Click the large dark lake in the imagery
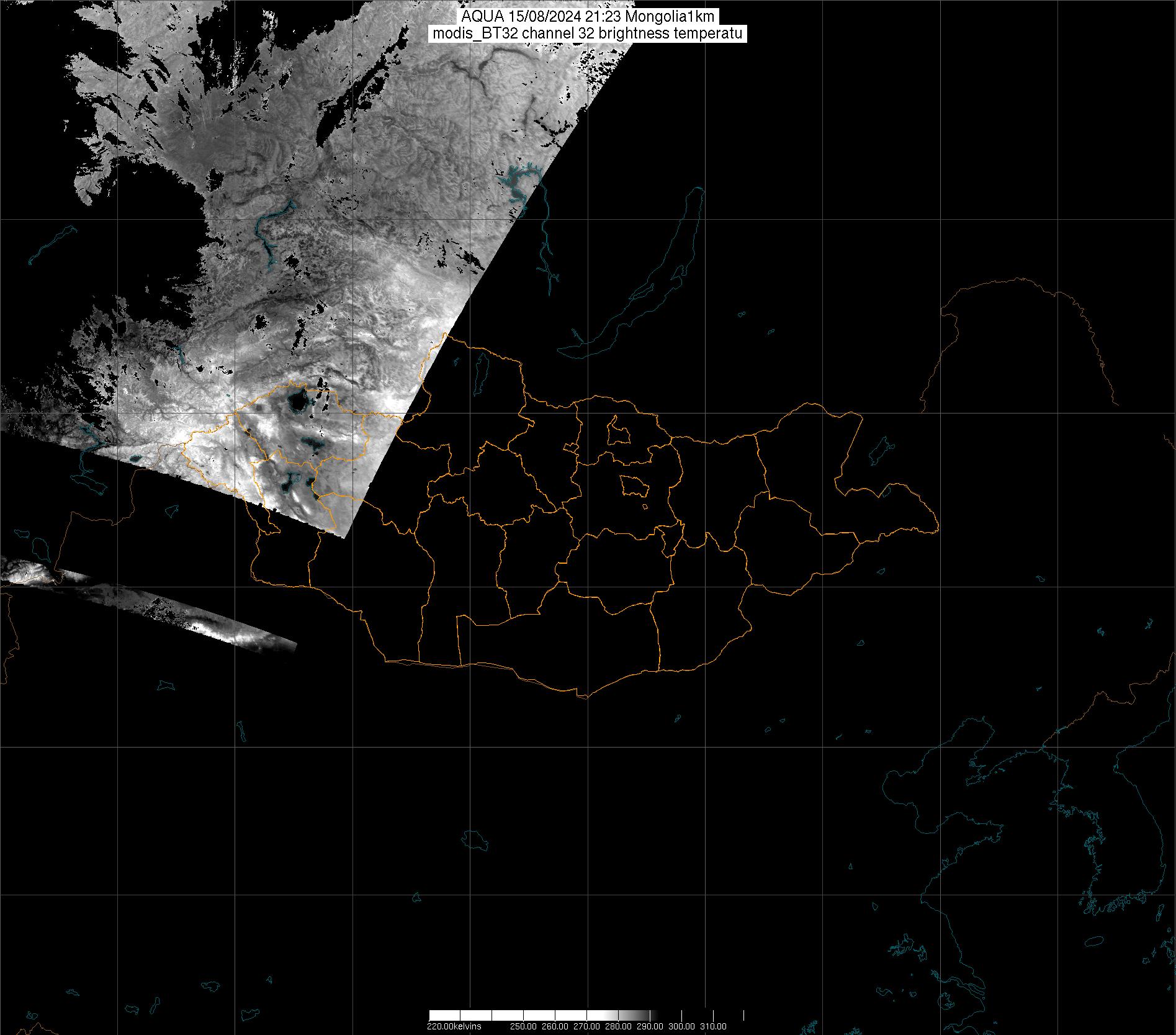The height and width of the screenshot is (1035, 1176). [297, 402]
